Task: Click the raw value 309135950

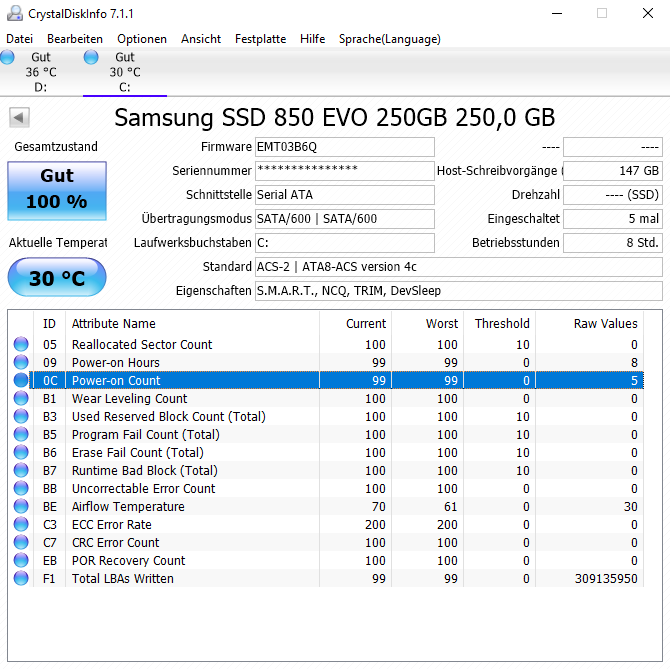Action: tap(606, 578)
